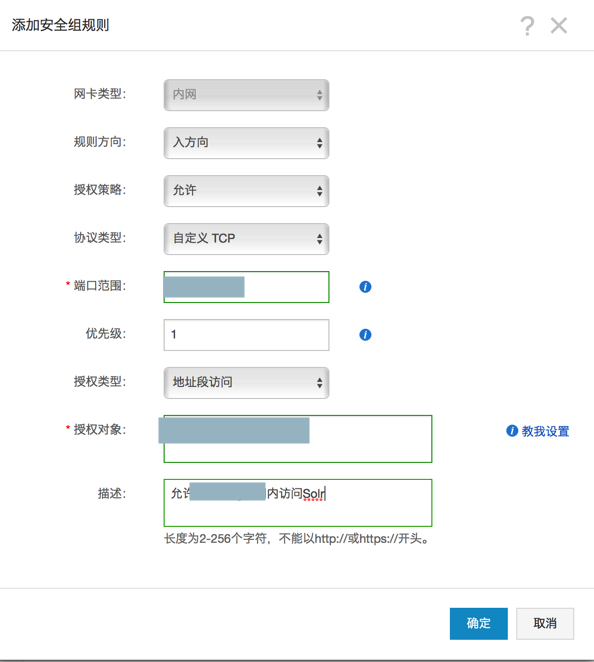Click the 授权策略 label

point(100,190)
